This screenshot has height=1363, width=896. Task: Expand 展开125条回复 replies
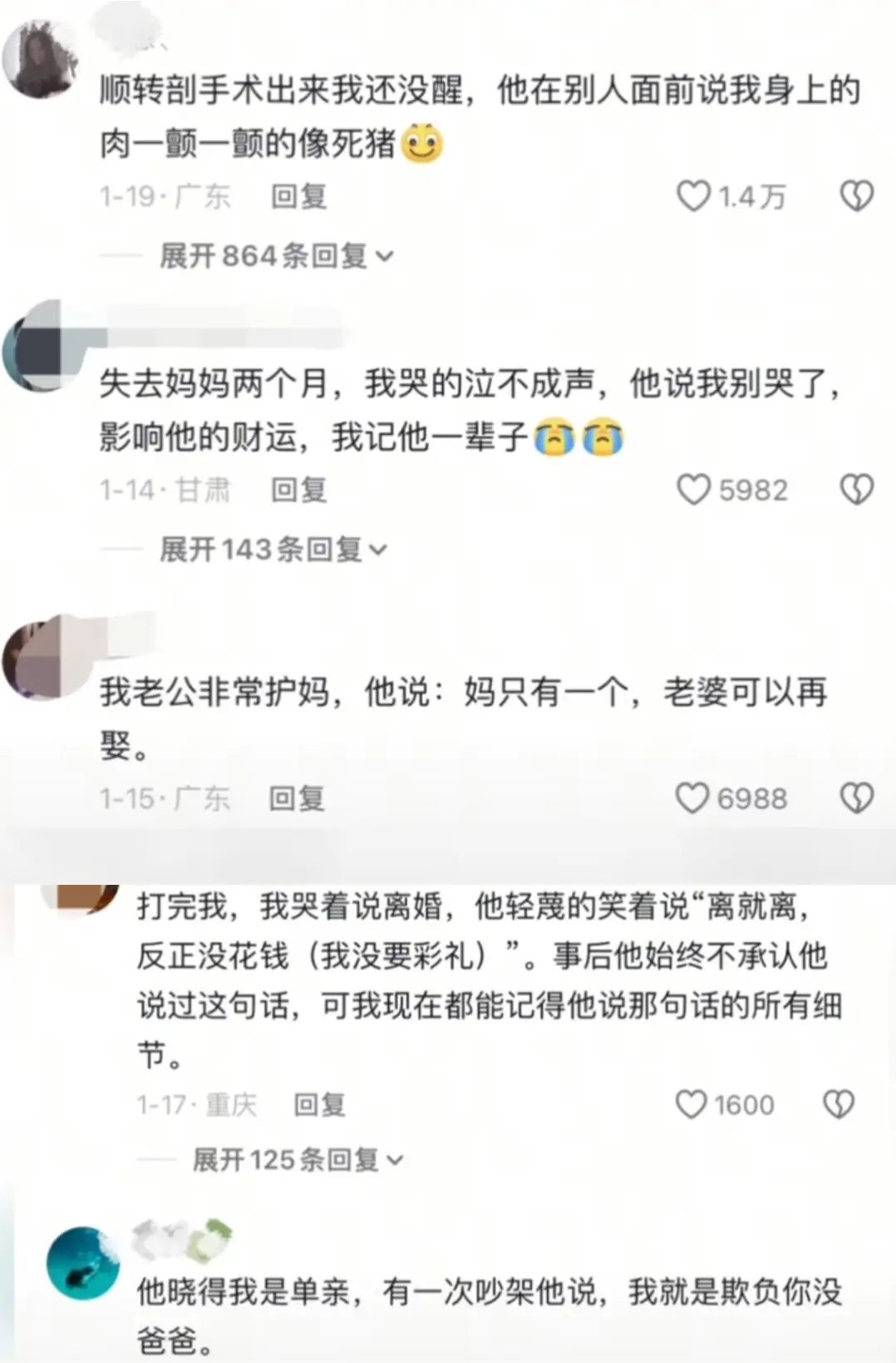[x=298, y=1159]
